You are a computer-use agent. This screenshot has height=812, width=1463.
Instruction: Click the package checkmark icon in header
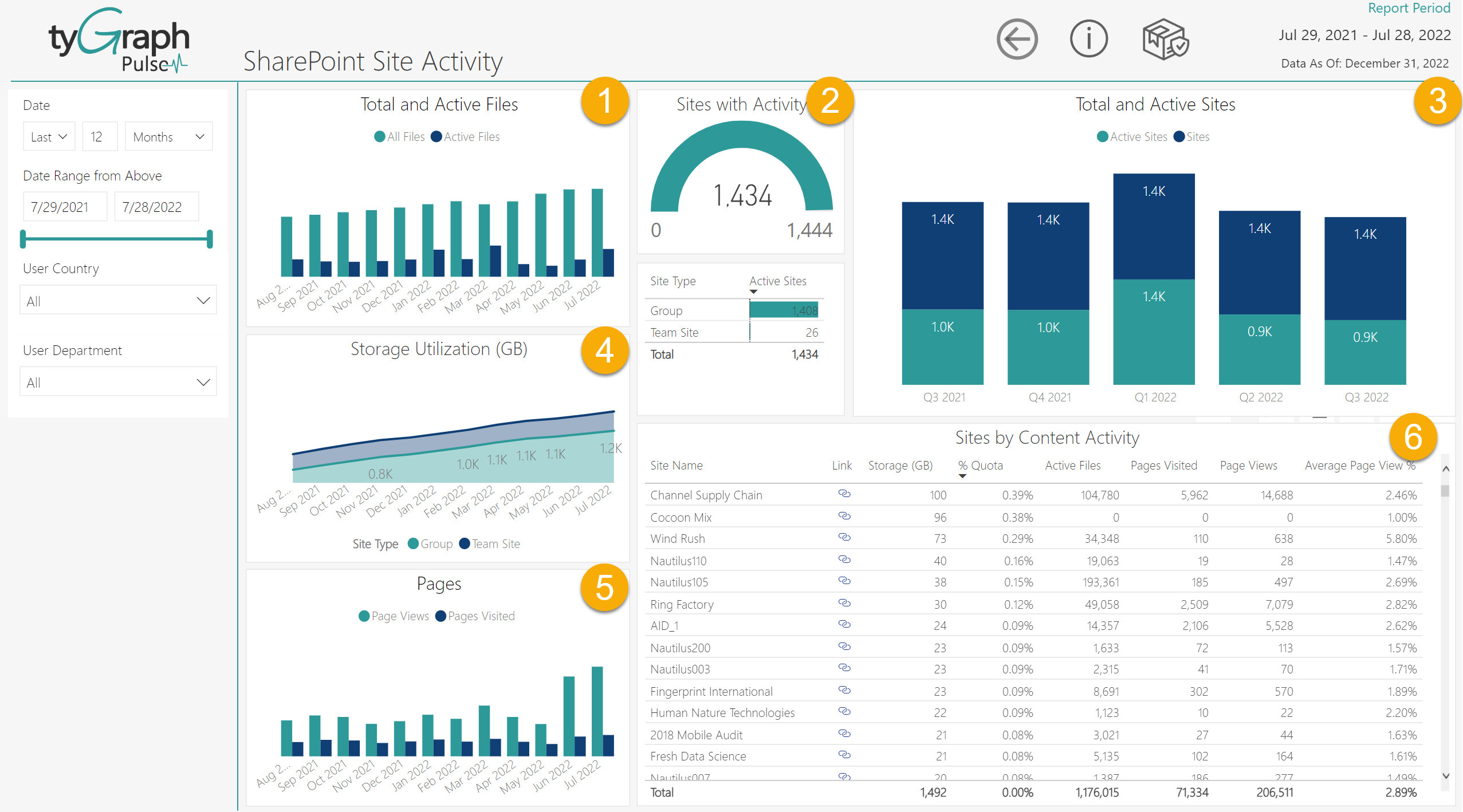pyautogui.click(x=1165, y=39)
